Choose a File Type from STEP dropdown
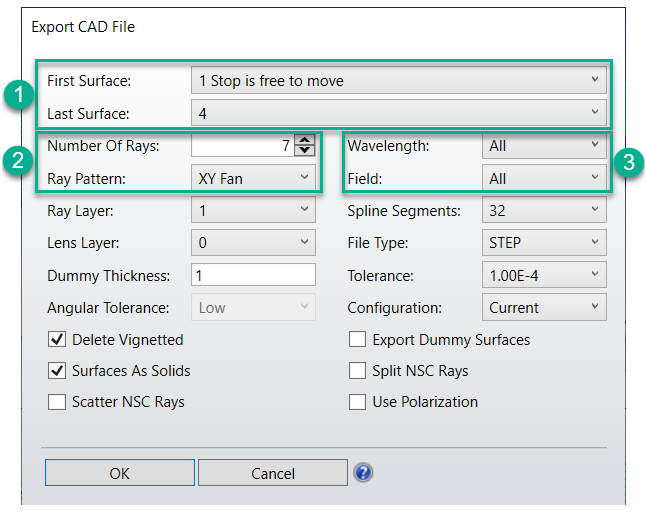 [x=544, y=243]
